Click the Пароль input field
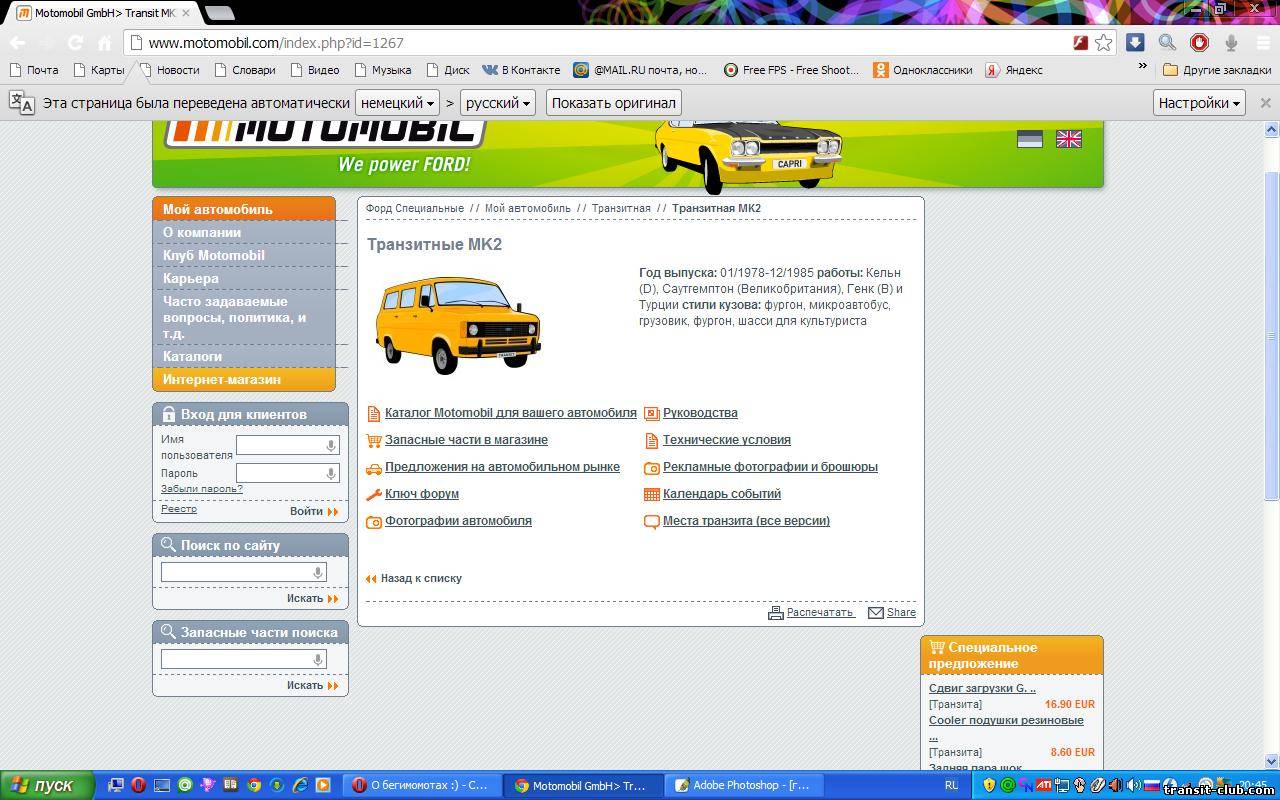The image size is (1280, 800). point(288,473)
